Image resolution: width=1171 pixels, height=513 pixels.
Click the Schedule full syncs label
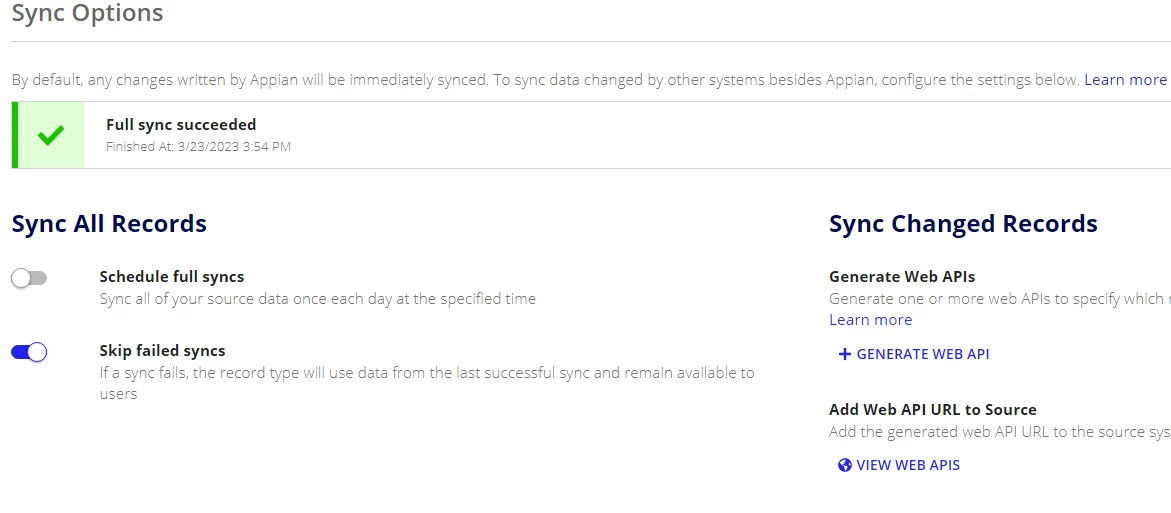tap(172, 277)
